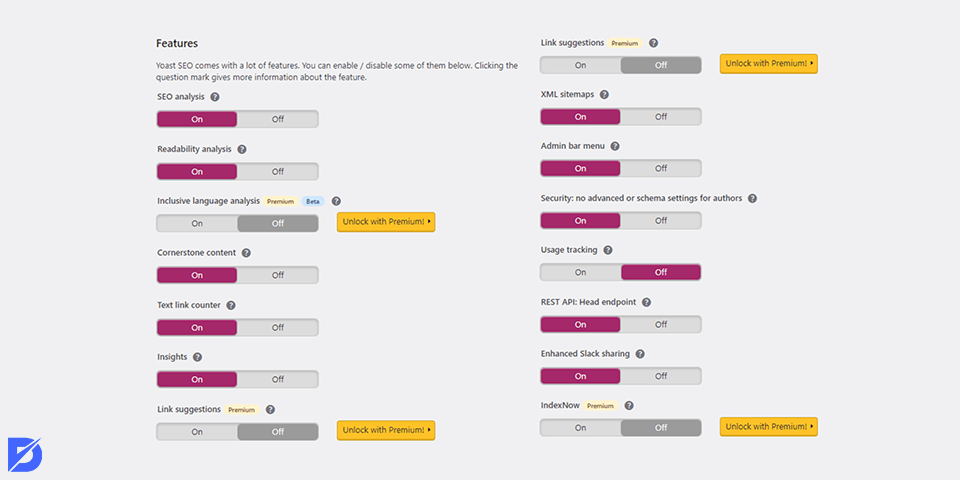
Task: Click the IndexNow question mark icon
Action: (628, 405)
